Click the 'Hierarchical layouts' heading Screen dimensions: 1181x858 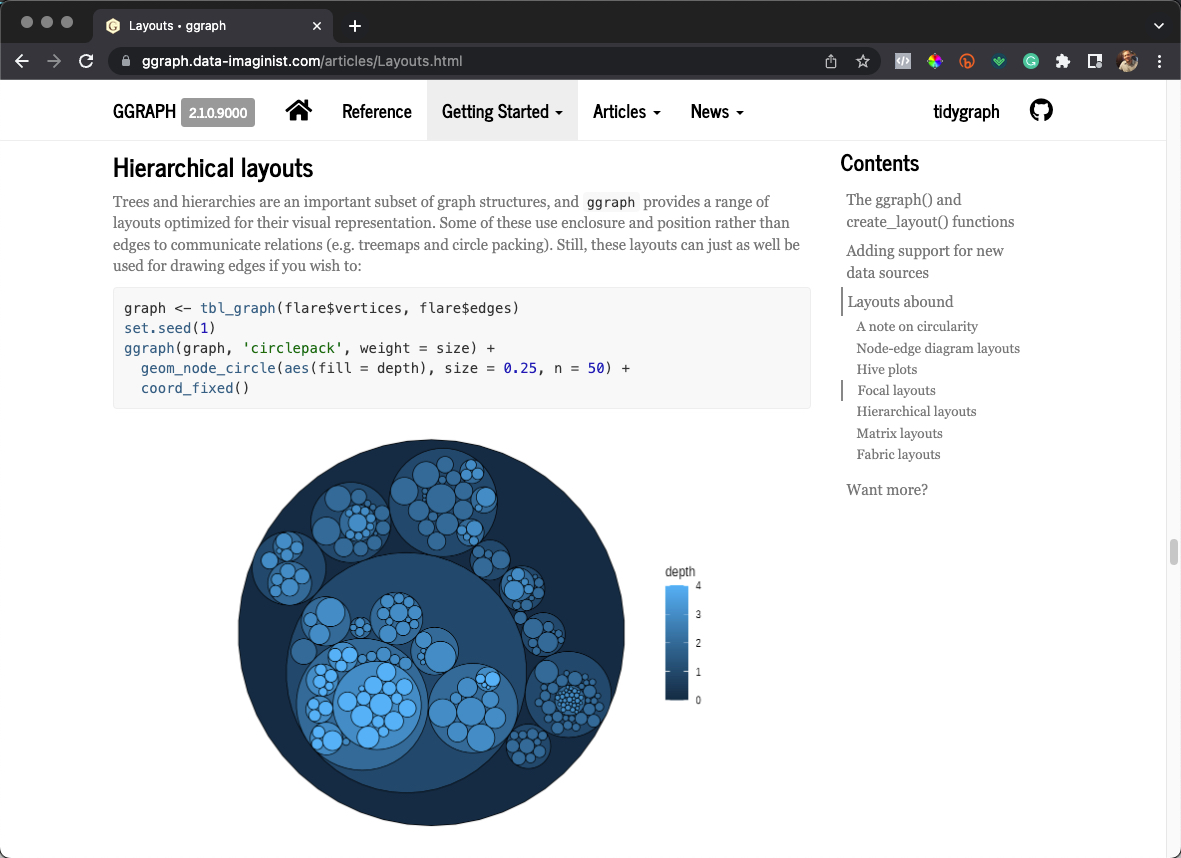[x=213, y=167]
